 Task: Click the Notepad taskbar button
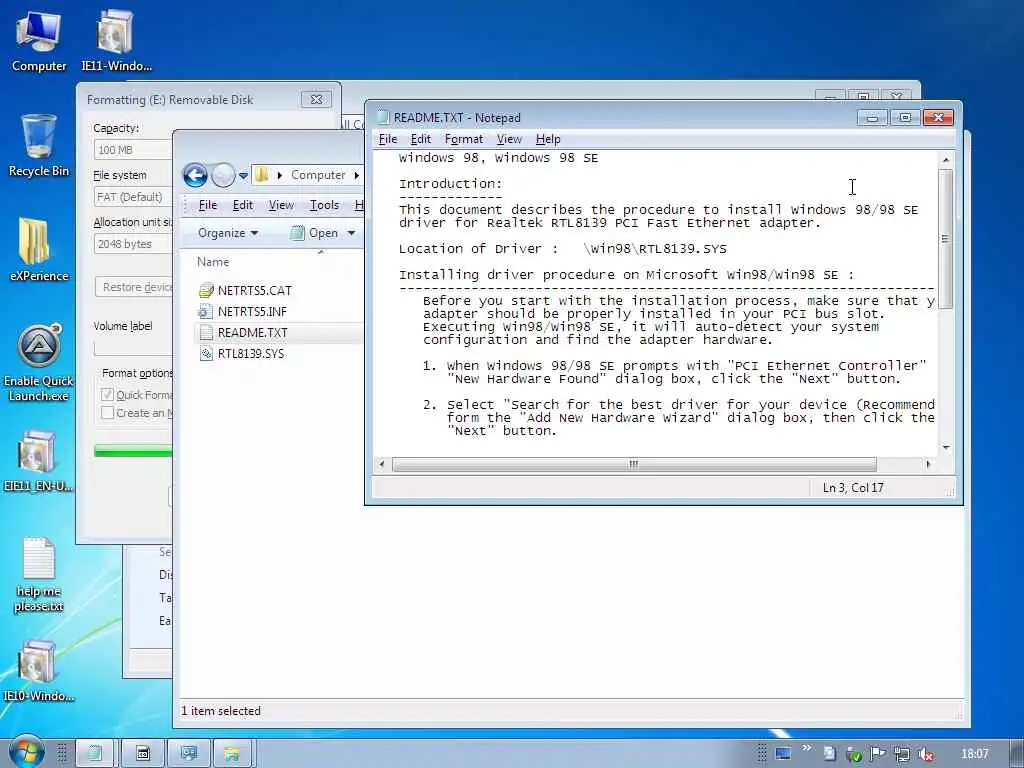[95, 754]
